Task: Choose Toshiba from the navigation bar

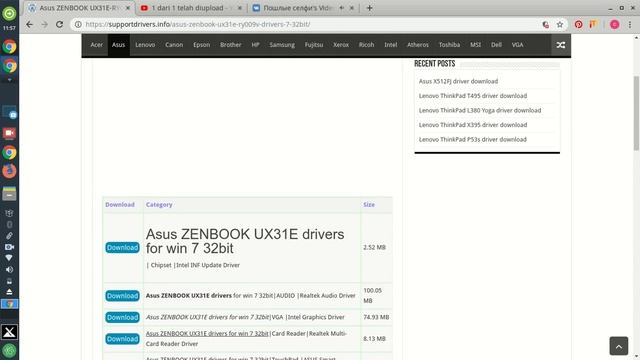Action: [x=449, y=45]
